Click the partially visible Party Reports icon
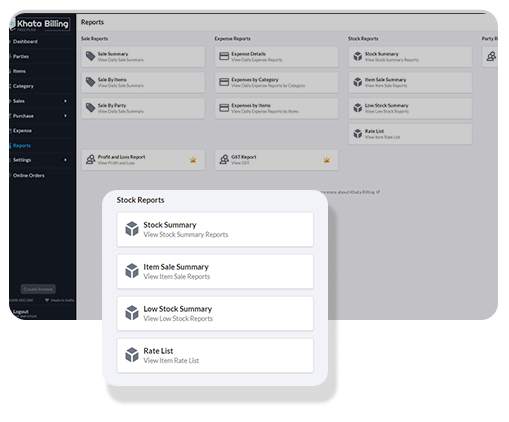The height and width of the screenshot is (422, 509). 491,56
